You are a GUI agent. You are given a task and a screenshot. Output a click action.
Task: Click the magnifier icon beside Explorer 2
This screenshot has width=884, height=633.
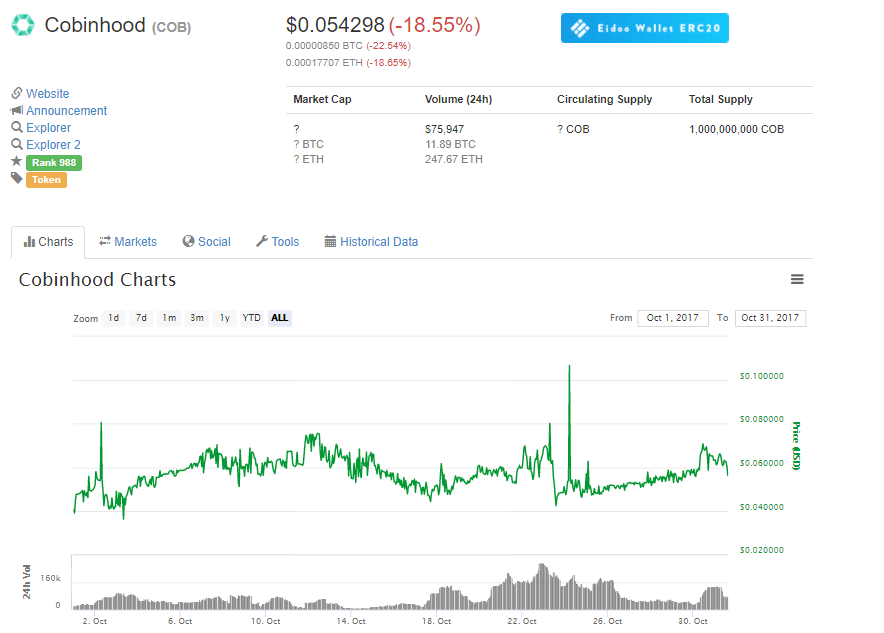coord(17,144)
